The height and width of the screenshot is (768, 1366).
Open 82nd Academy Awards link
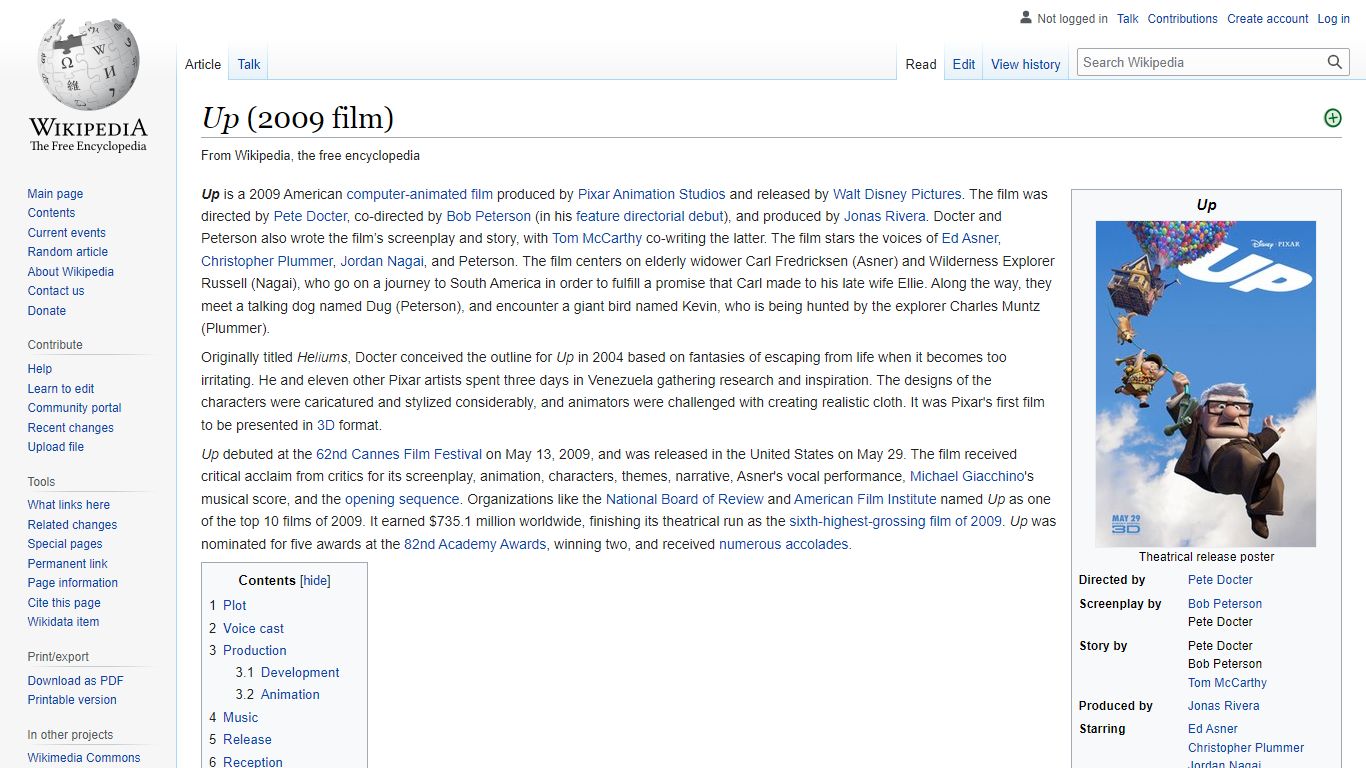(475, 544)
